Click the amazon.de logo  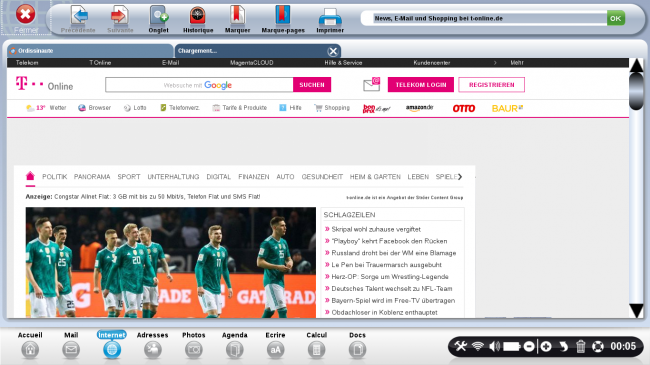point(420,108)
